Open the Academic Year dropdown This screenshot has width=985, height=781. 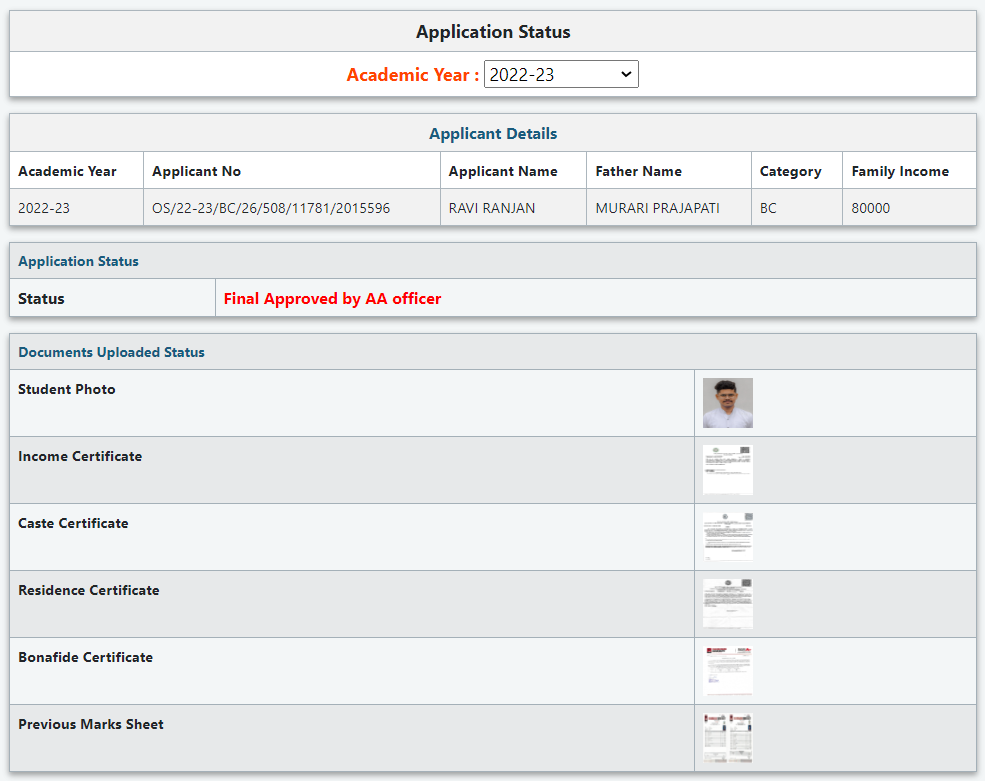point(561,74)
